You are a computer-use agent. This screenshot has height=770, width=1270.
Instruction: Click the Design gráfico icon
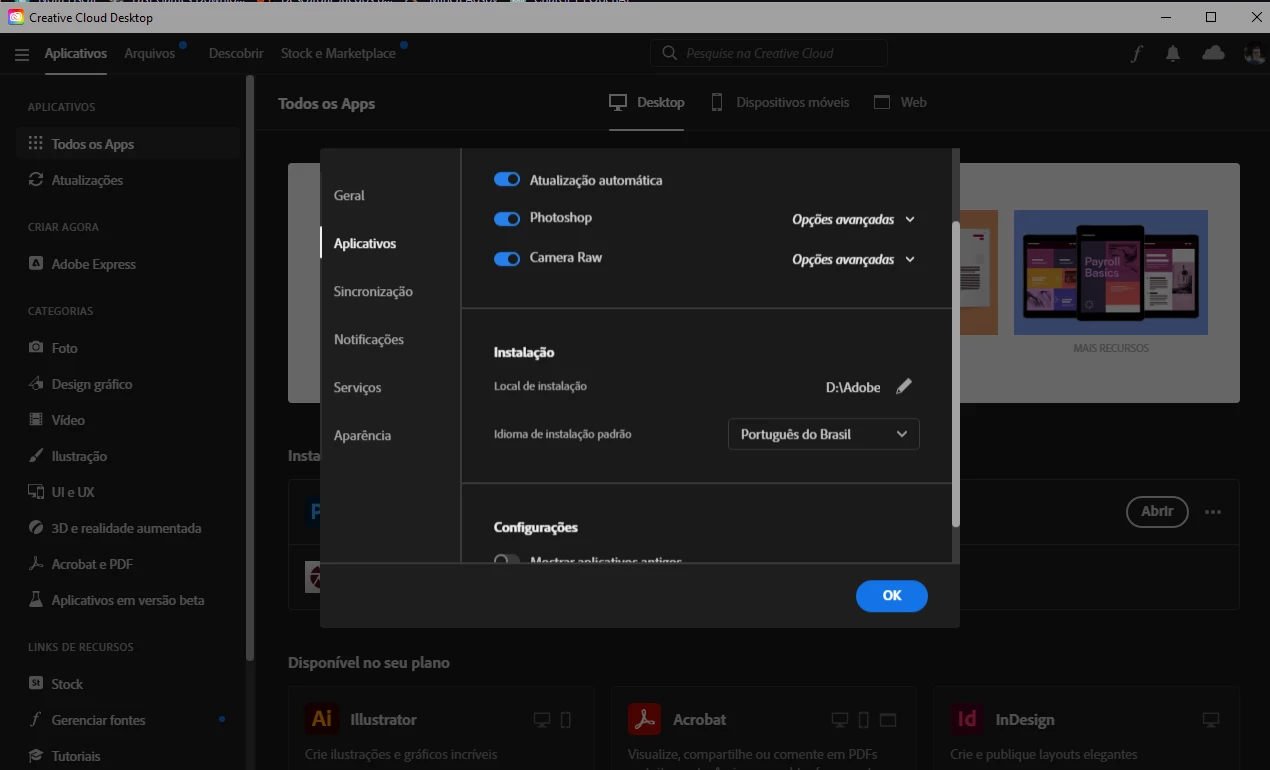tap(36, 384)
